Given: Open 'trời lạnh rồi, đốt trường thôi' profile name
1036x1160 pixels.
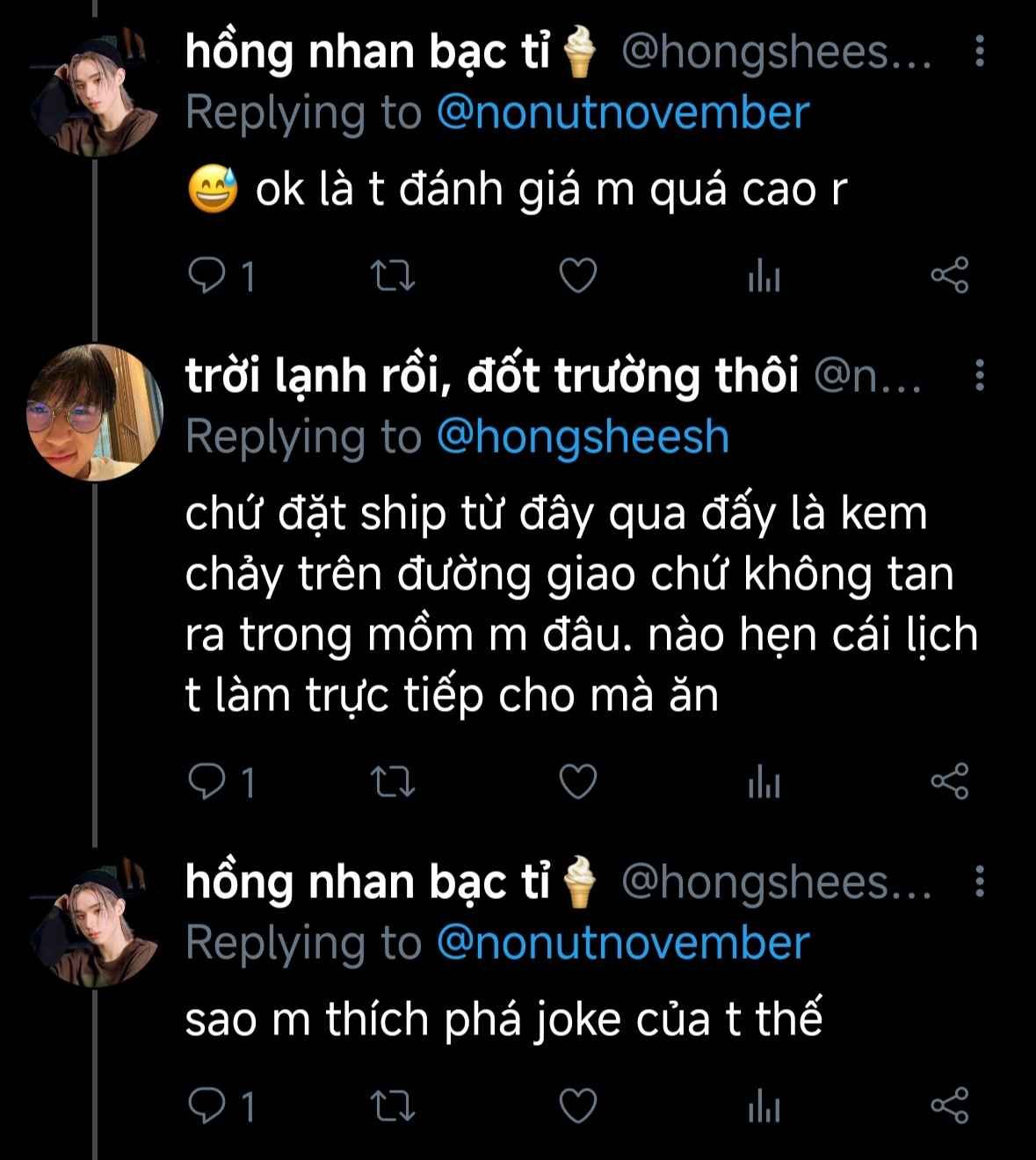Looking at the screenshot, I should [x=491, y=376].
